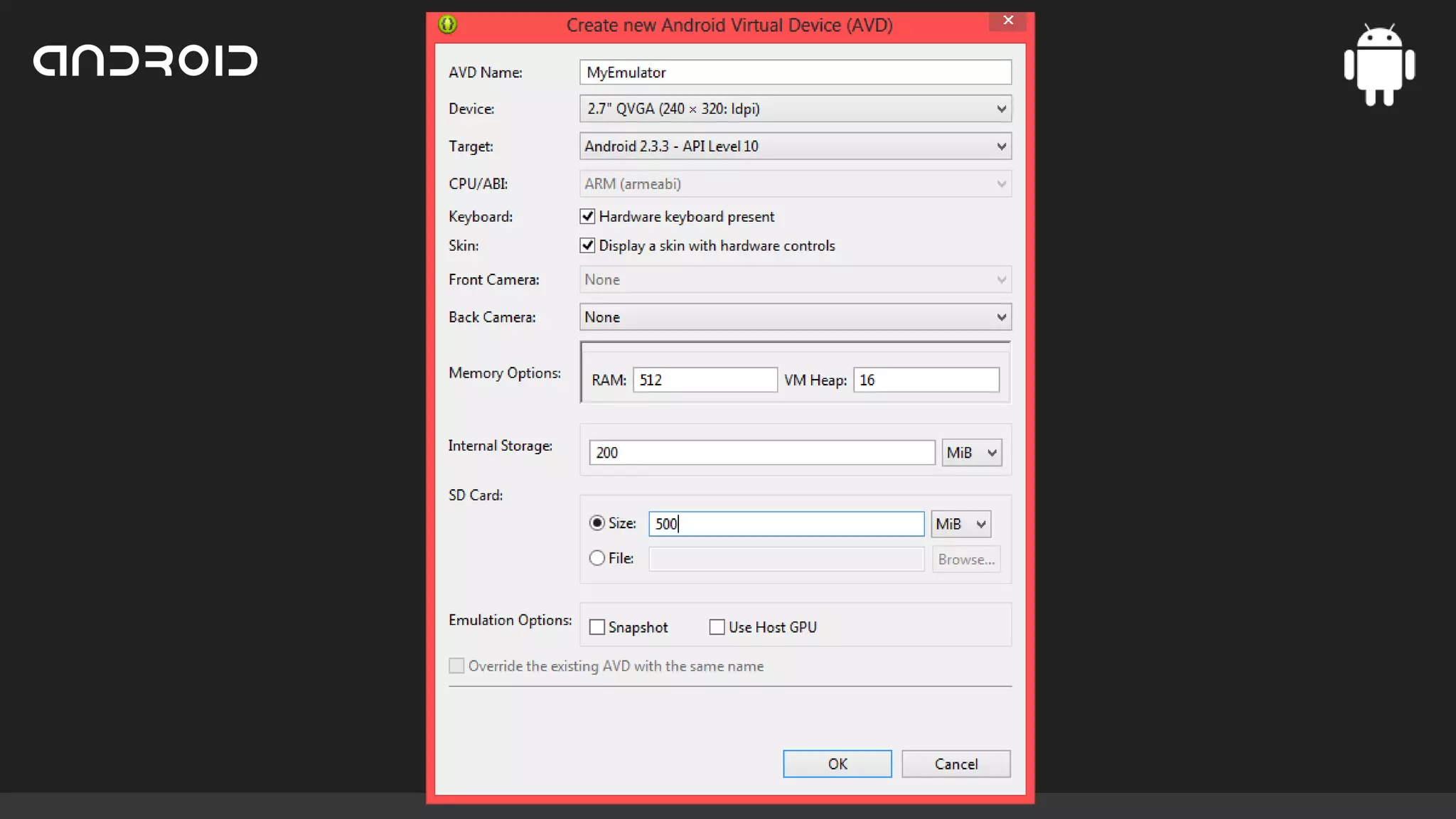This screenshot has height=819, width=1456.
Task: Open the SD Card size unit dropdown
Action: point(960,524)
